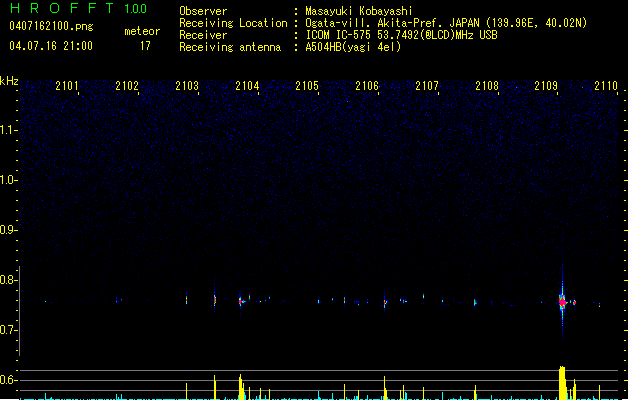Click the Observer label
Screen dimensions: 629x400
point(203,11)
